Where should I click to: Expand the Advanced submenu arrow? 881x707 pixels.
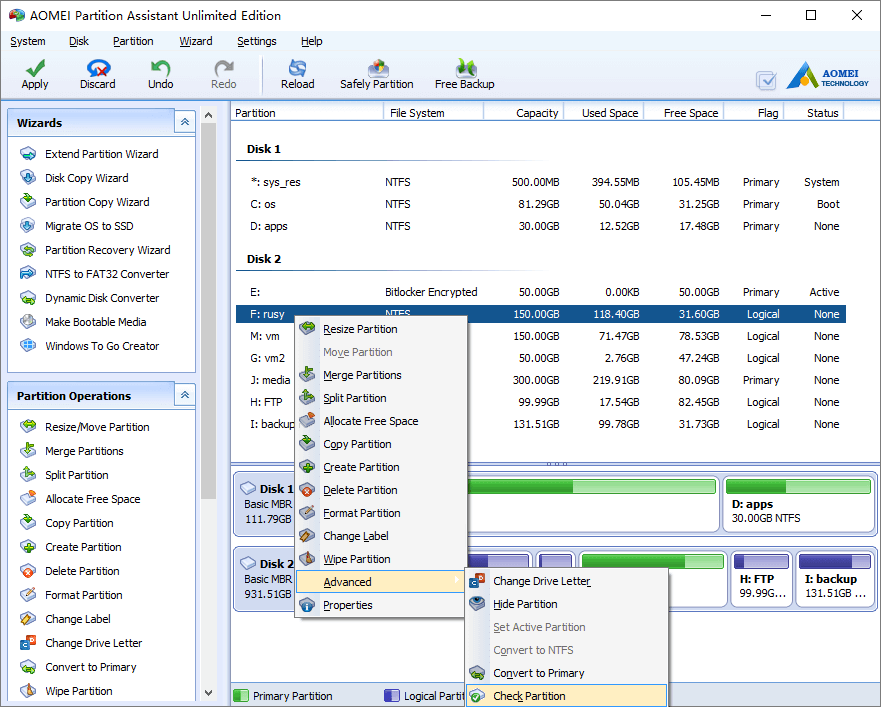(x=459, y=581)
